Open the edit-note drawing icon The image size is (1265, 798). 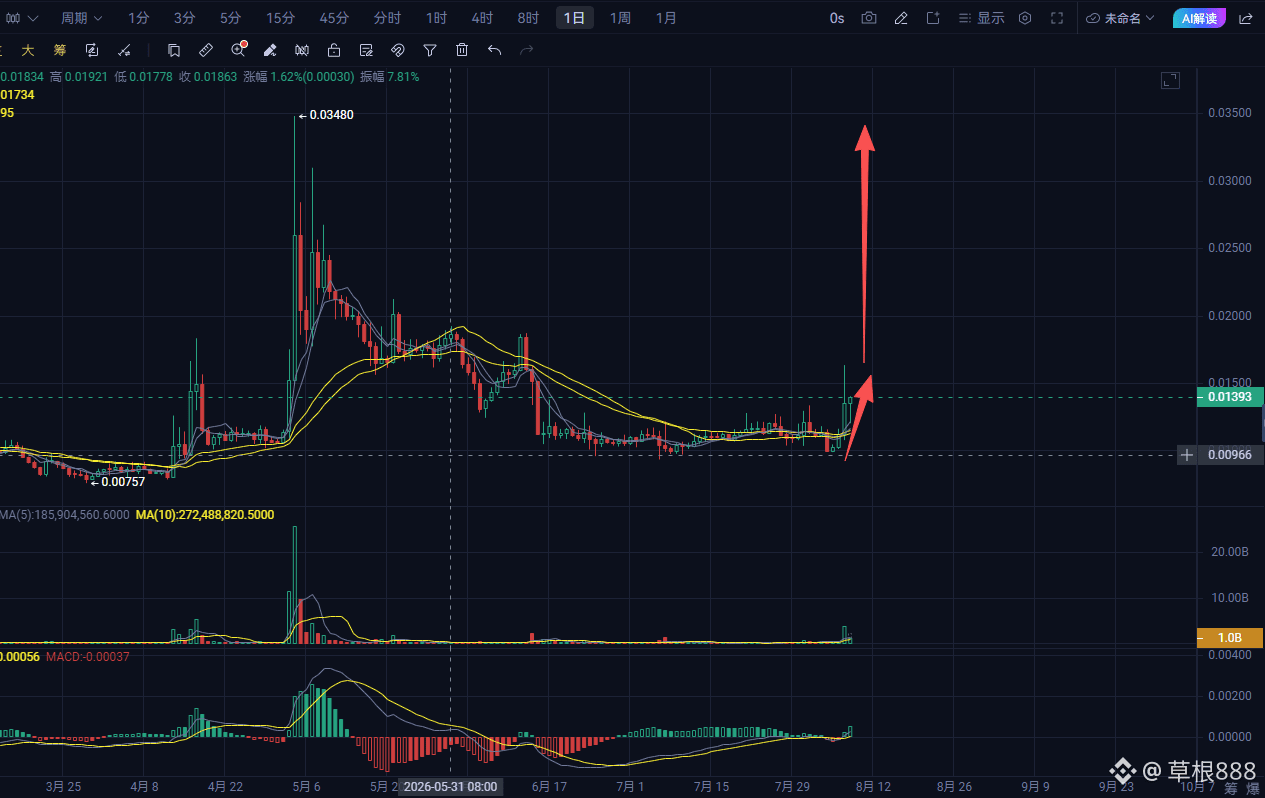(366, 50)
